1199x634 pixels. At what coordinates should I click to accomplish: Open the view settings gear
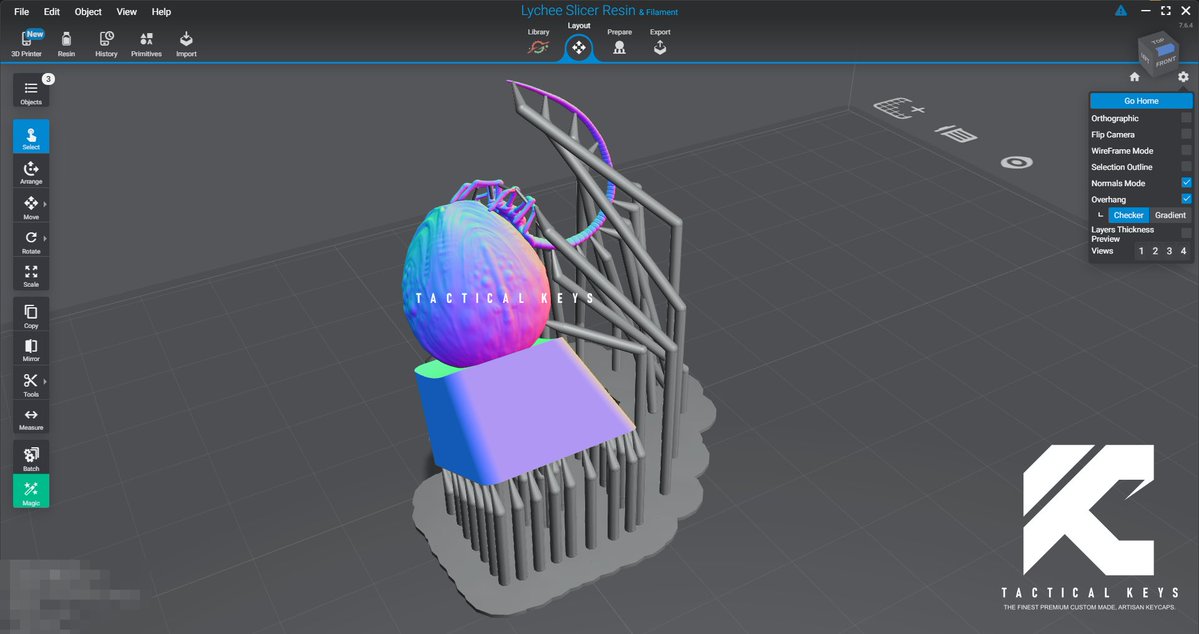pos(1183,76)
